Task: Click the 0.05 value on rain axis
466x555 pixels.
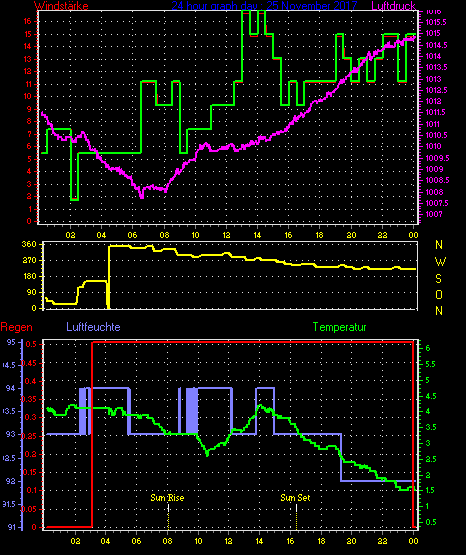Action: [30, 509]
